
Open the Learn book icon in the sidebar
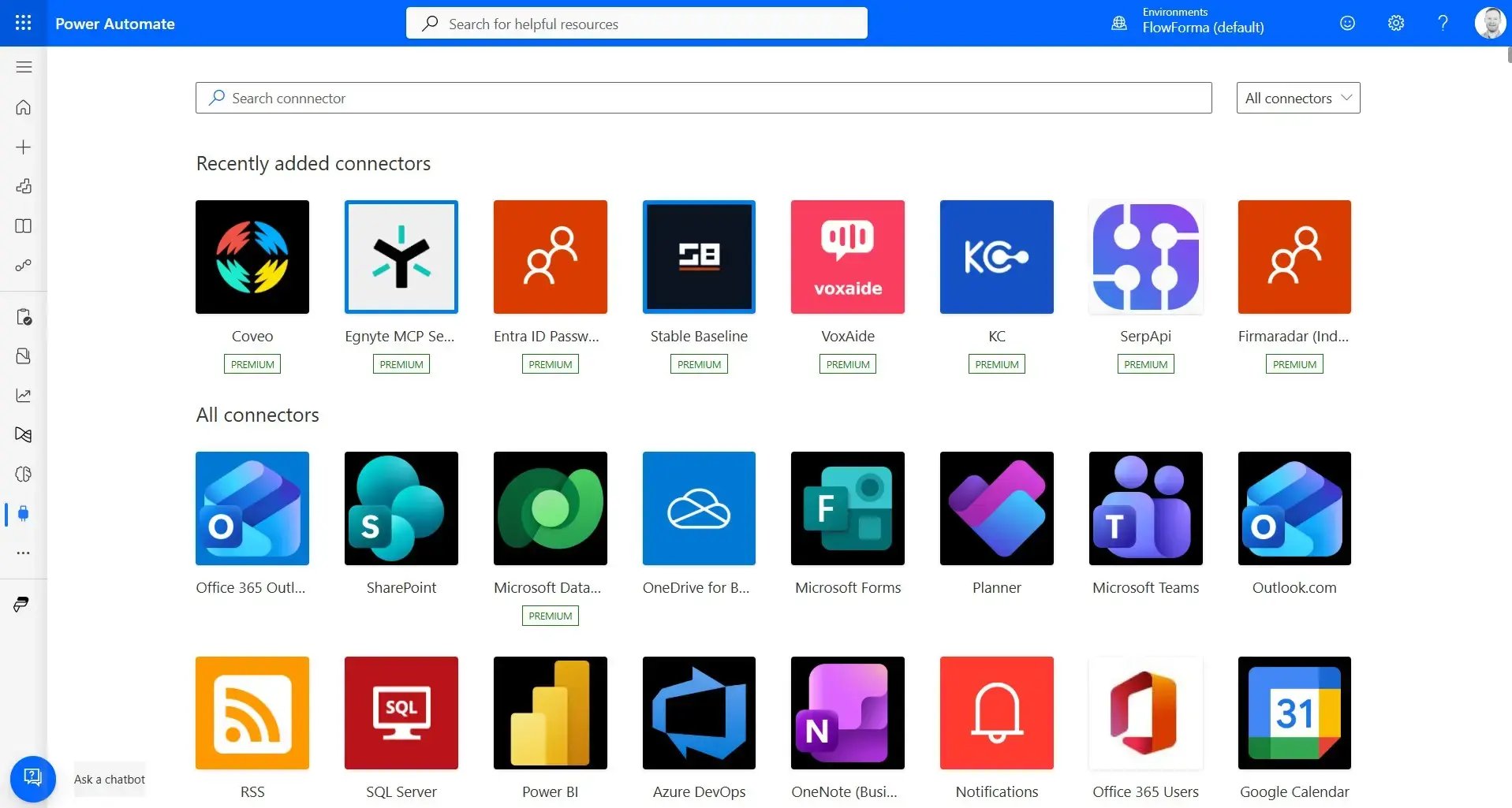24,226
